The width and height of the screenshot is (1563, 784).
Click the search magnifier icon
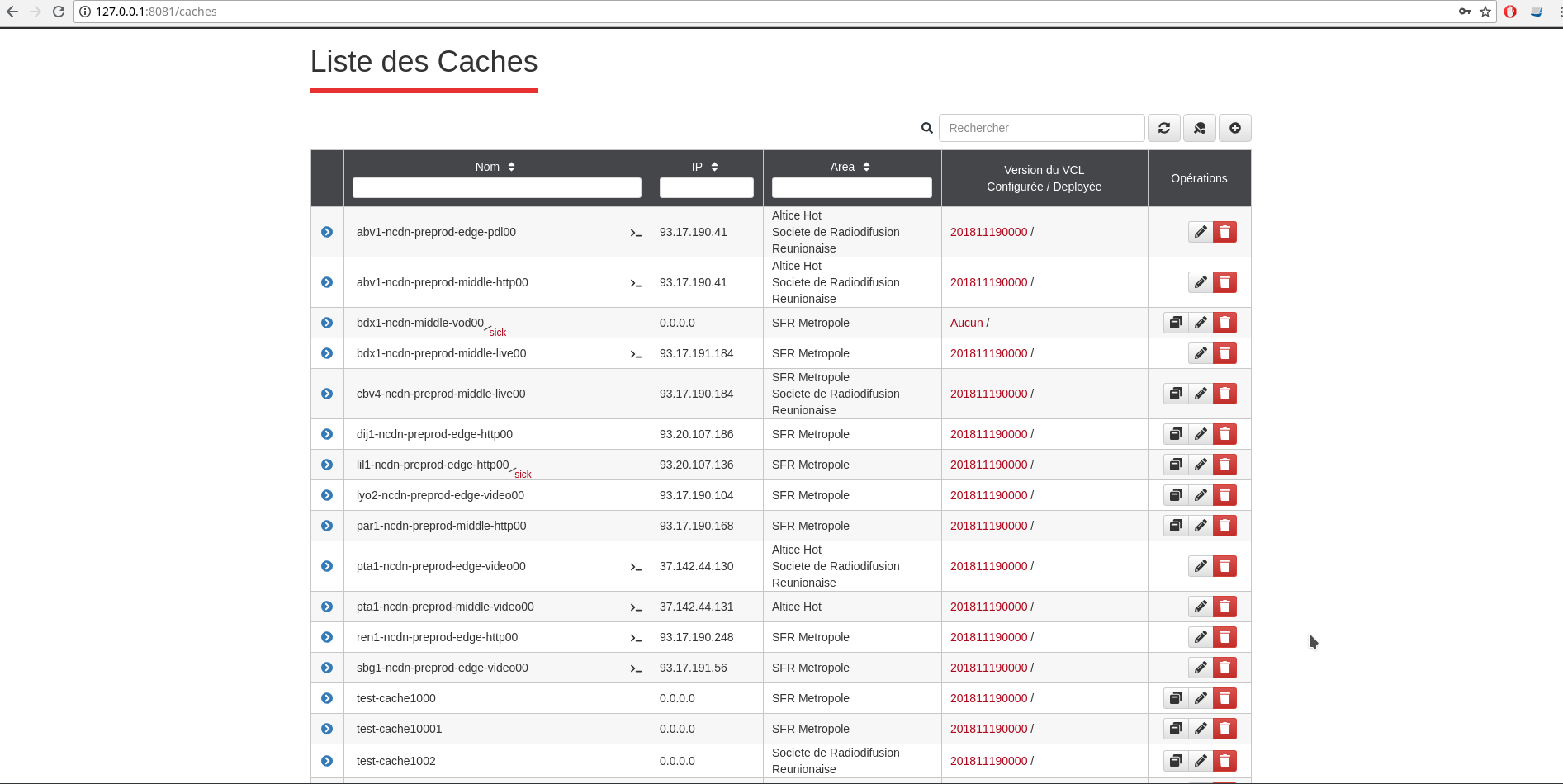click(x=927, y=128)
